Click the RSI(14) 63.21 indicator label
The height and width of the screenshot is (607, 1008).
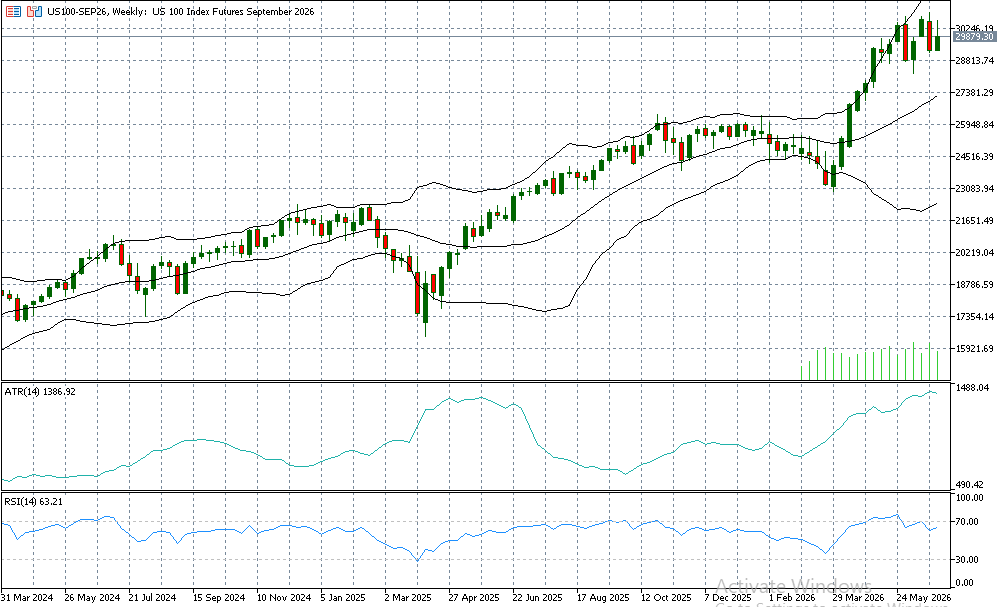coord(33,502)
